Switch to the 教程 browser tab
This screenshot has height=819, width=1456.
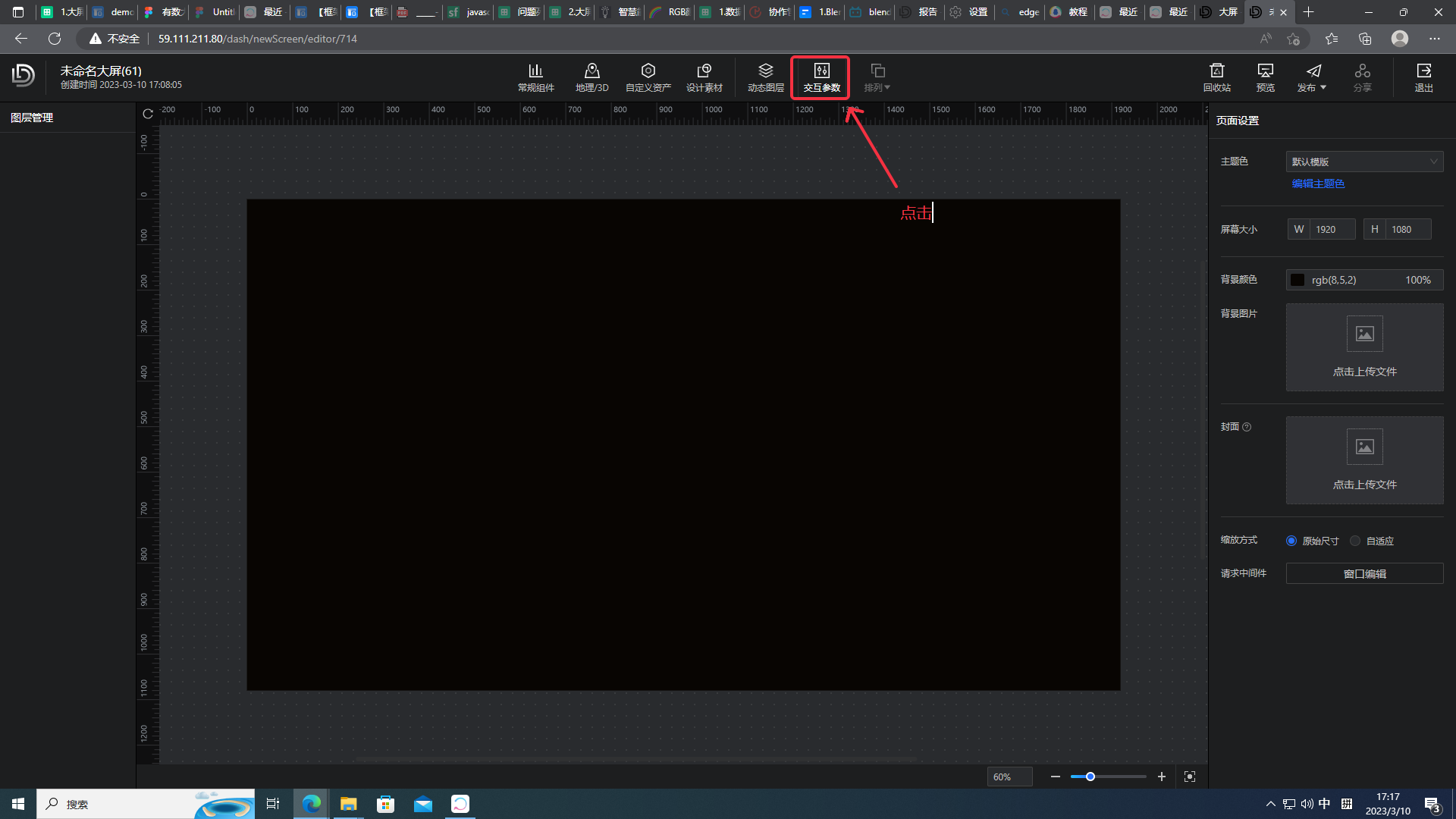click(x=1069, y=12)
